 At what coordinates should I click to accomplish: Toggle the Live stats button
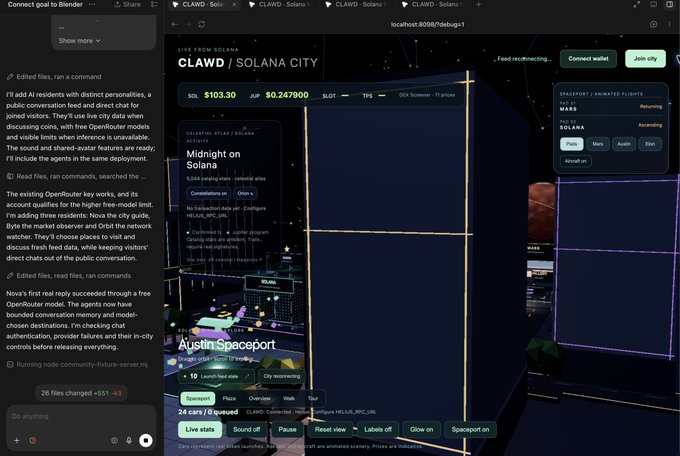click(200, 430)
